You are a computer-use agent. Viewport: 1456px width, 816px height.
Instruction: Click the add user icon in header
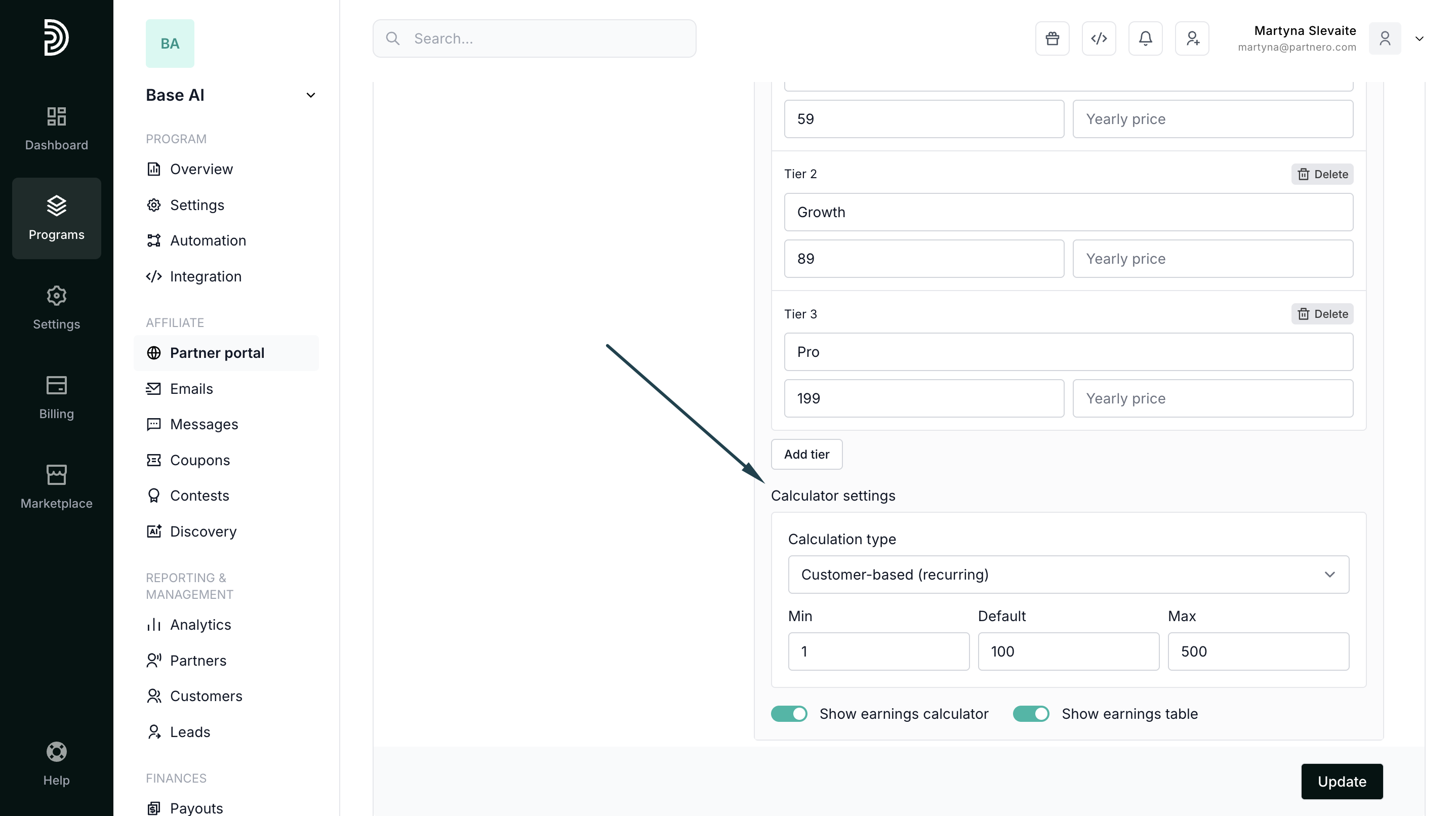click(1191, 38)
